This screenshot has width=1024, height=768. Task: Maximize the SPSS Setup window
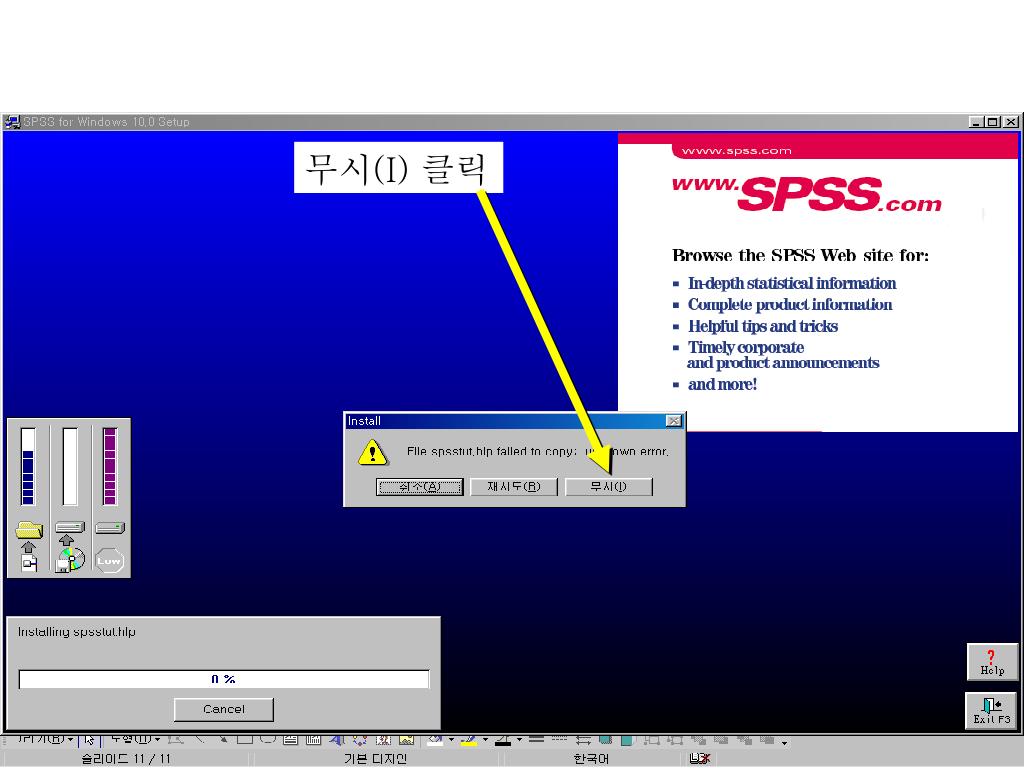pyautogui.click(x=993, y=122)
